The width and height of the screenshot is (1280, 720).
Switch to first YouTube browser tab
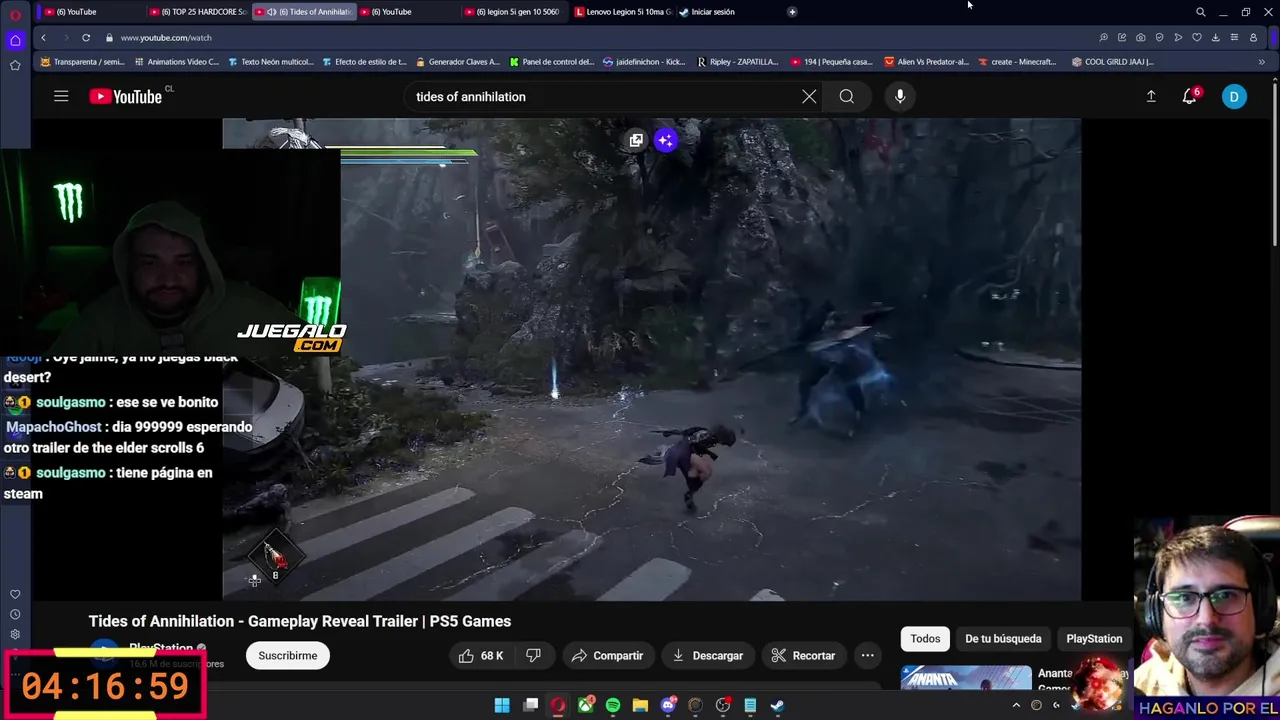pyautogui.click(x=90, y=12)
